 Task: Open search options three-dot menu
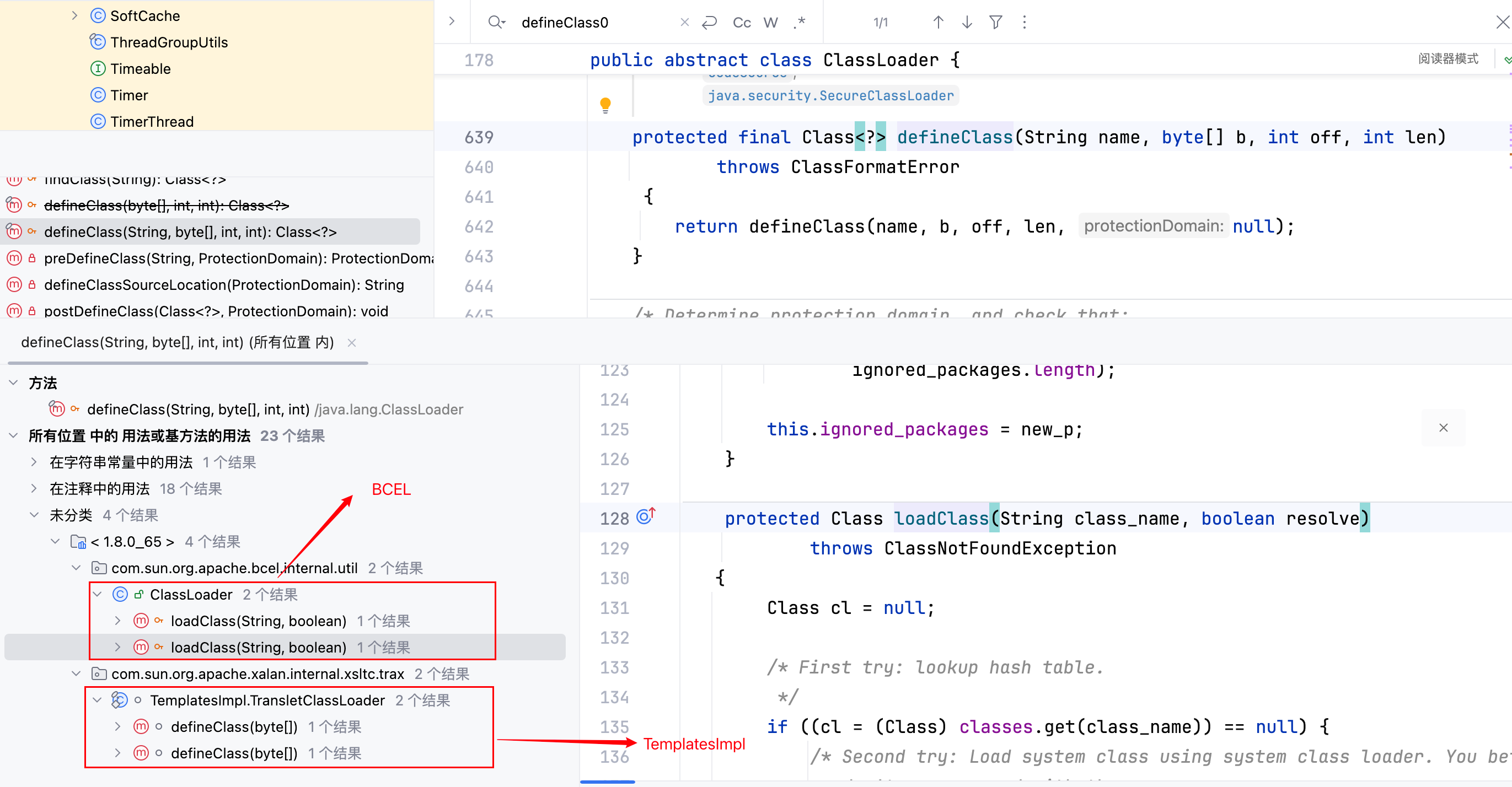[1024, 22]
